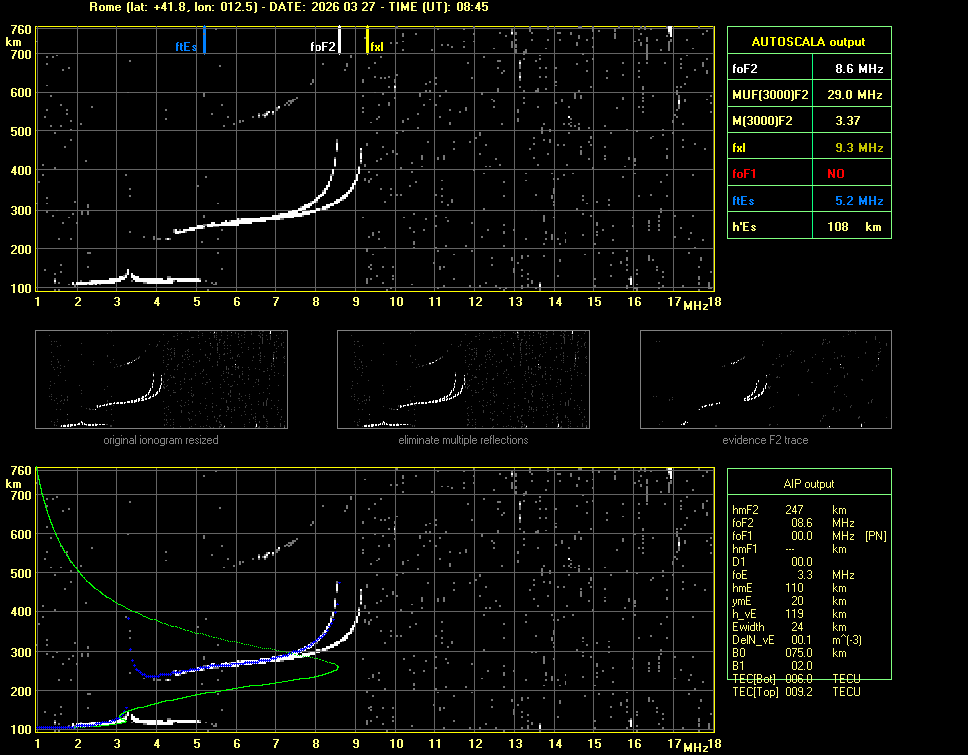968x755 pixels.
Task: Open the original ionogram resized thumbnail
Action: [x=161, y=379]
